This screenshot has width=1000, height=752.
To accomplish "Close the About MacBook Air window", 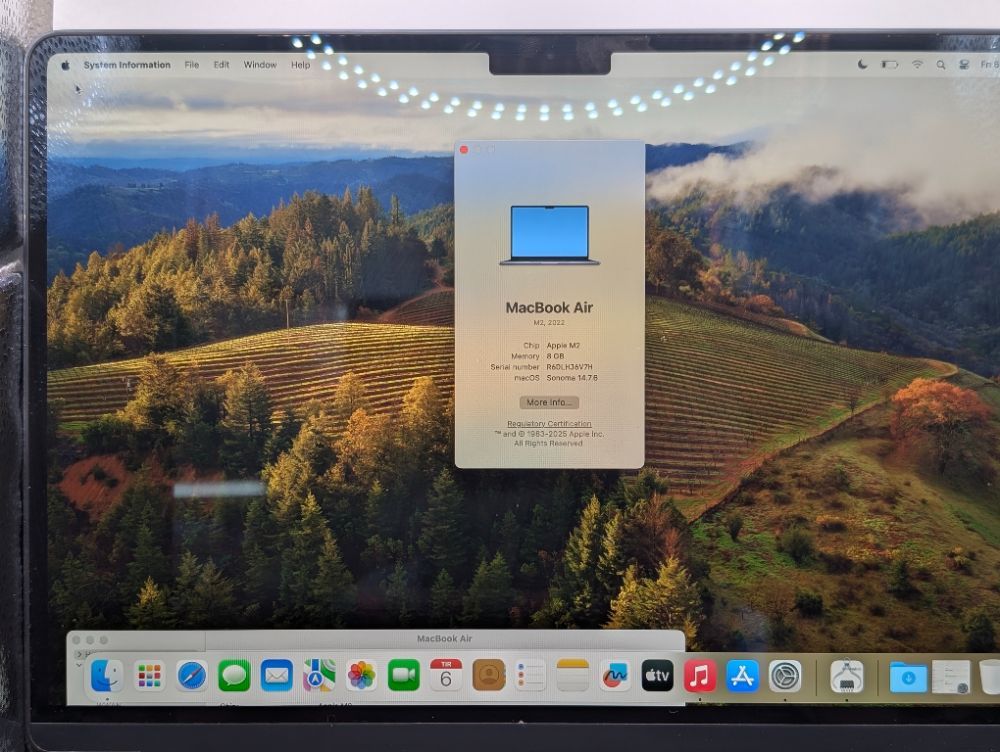I will [x=464, y=150].
